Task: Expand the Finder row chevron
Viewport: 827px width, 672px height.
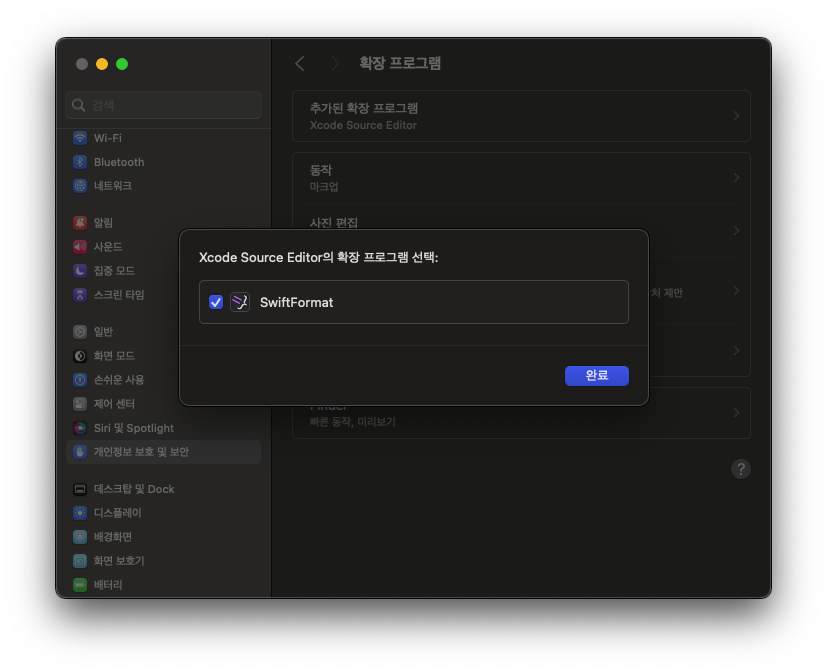Action: [736, 412]
